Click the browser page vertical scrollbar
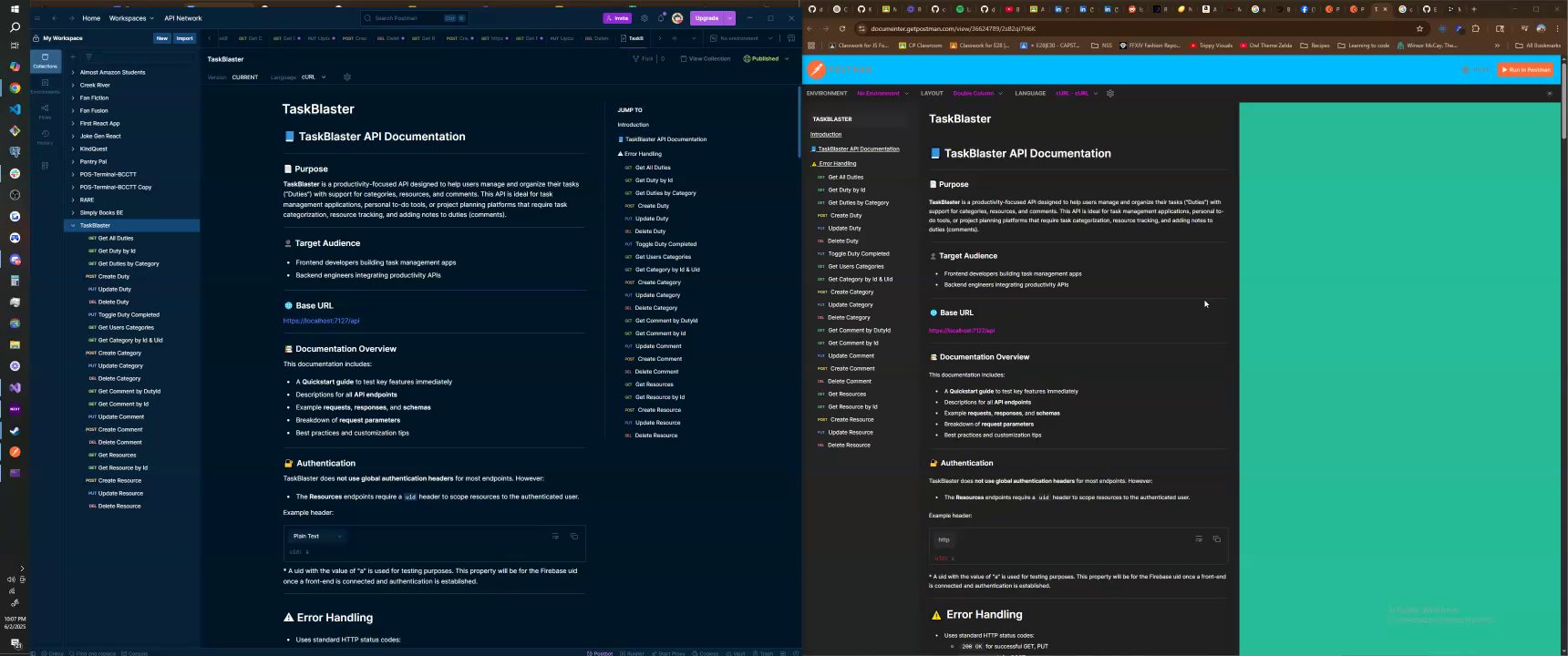This screenshot has width=1568, height=656. (1563, 100)
